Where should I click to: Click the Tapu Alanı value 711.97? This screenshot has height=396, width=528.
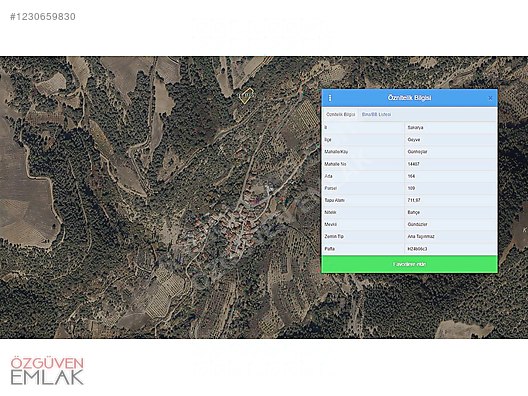click(x=414, y=200)
